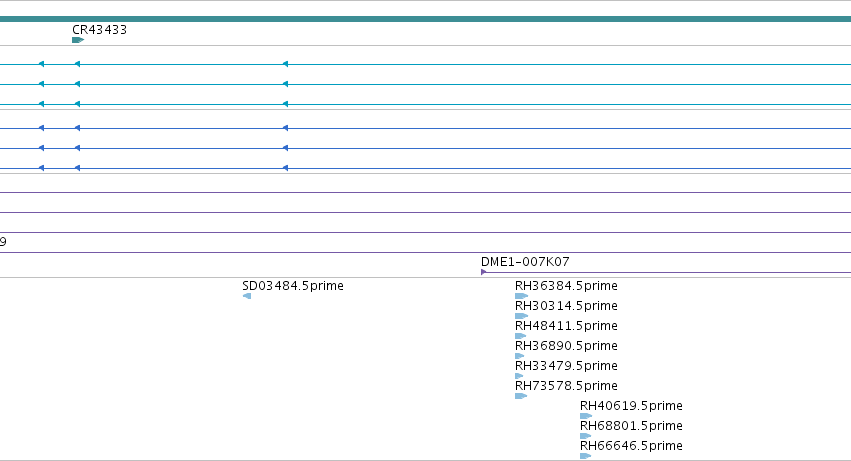Viewport: 851px width, 461px height.
Task: Select the RH30314.5prime EST arrow glyph
Action: [521, 316]
